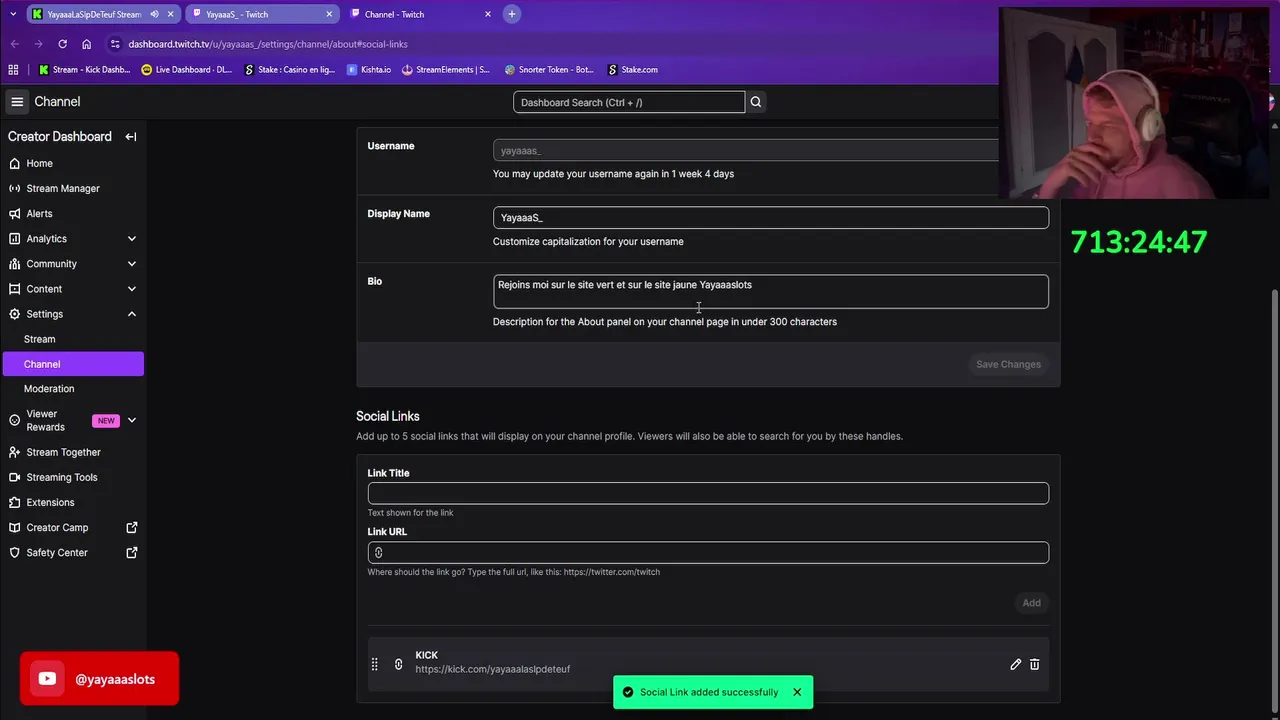Close the Channel - Twitch tab
Image resolution: width=1280 pixels, height=720 pixels.
pyautogui.click(x=488, y=14)
